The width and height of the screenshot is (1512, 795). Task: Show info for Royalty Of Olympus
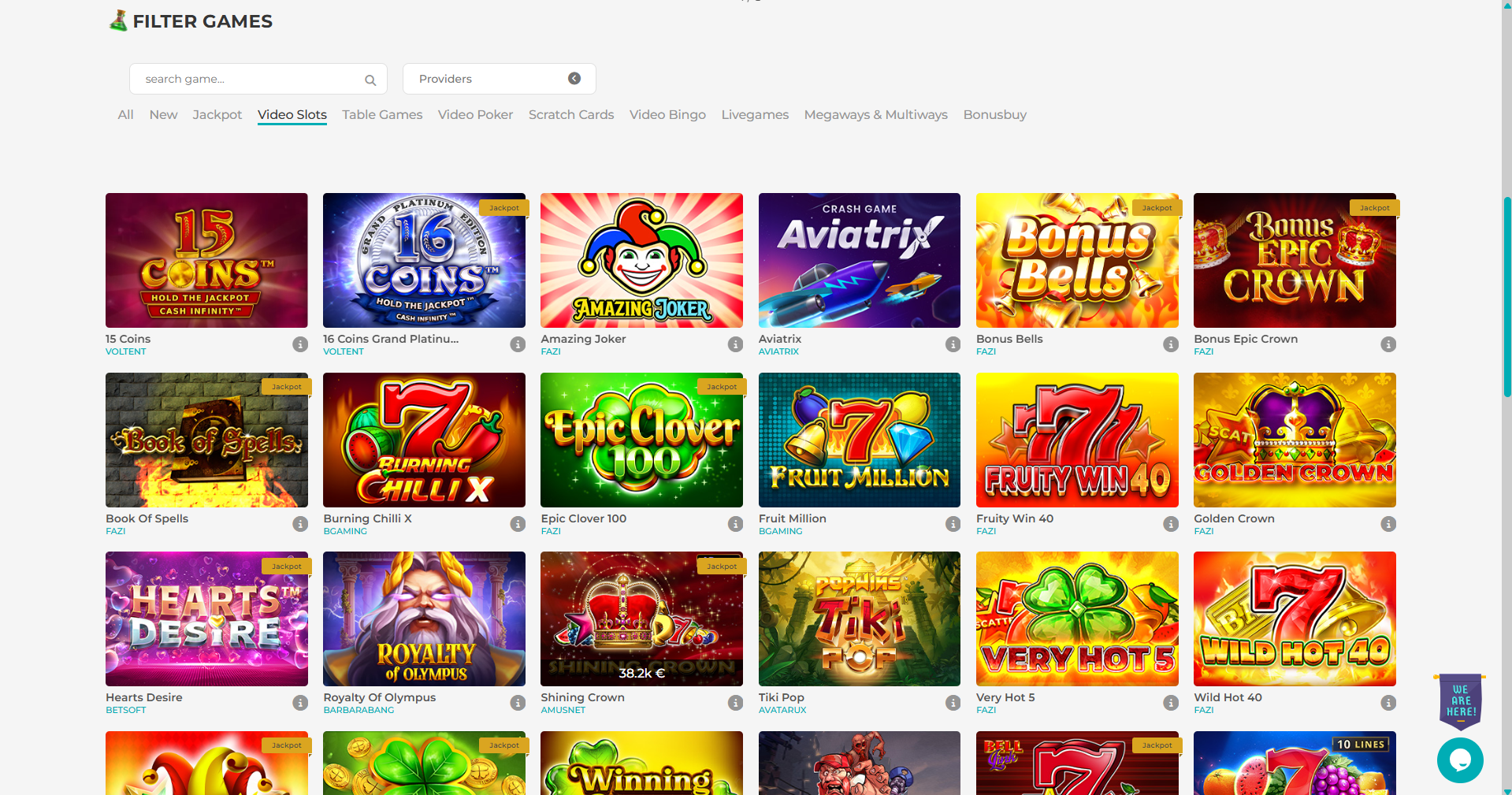pos(518,703)
